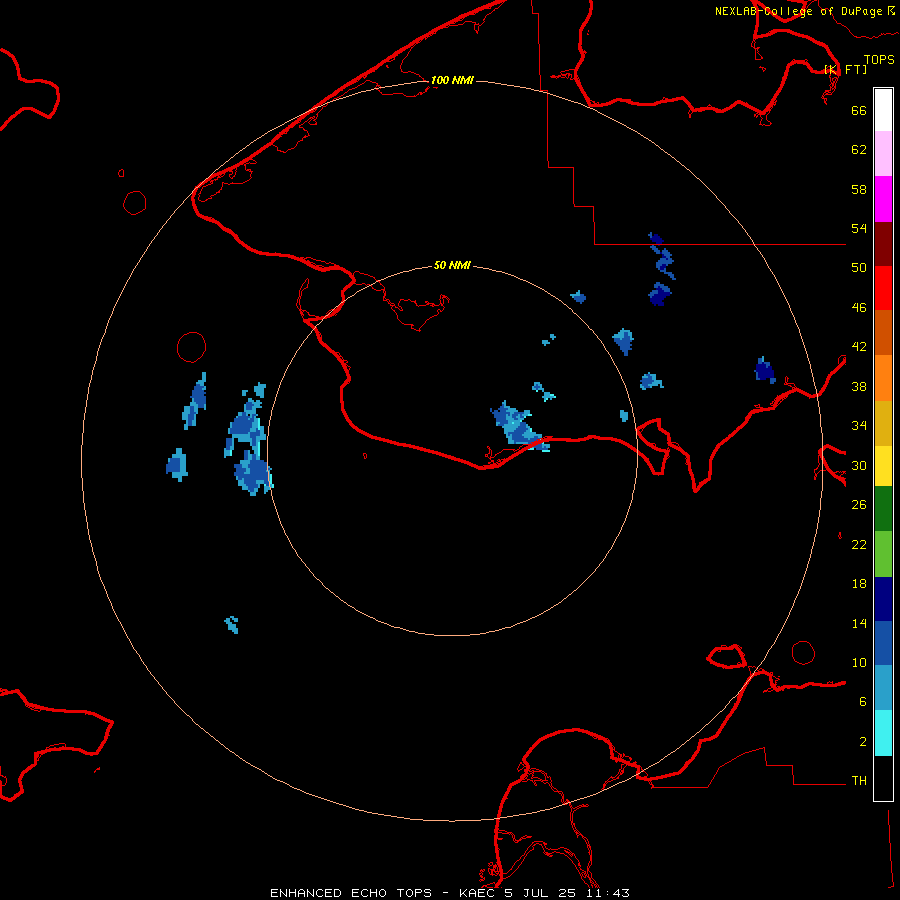Click legend value "58"
Viewport: 900px width, 900px height.
tap(859, 189)
